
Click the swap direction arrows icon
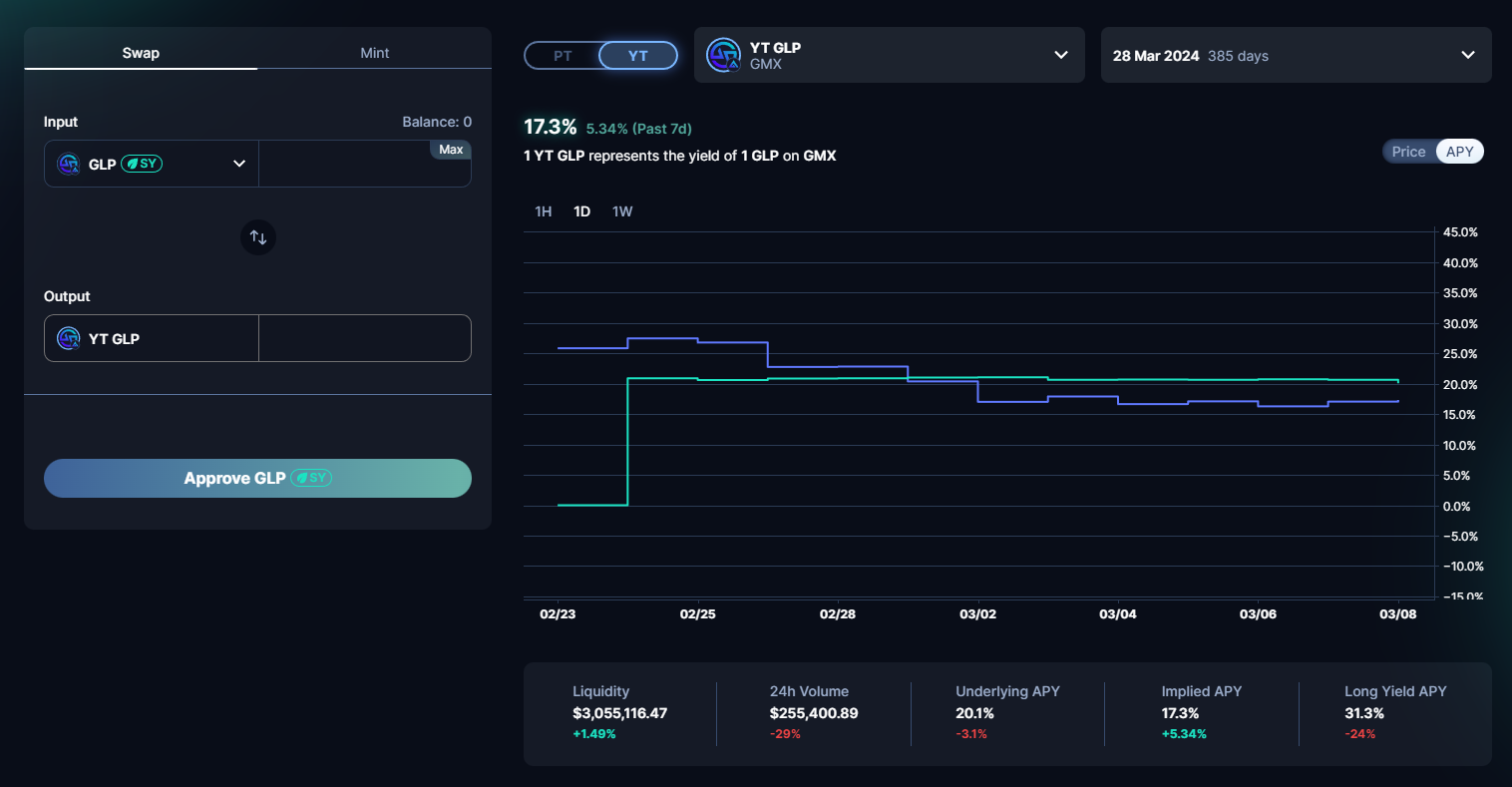tap(258, 237)
